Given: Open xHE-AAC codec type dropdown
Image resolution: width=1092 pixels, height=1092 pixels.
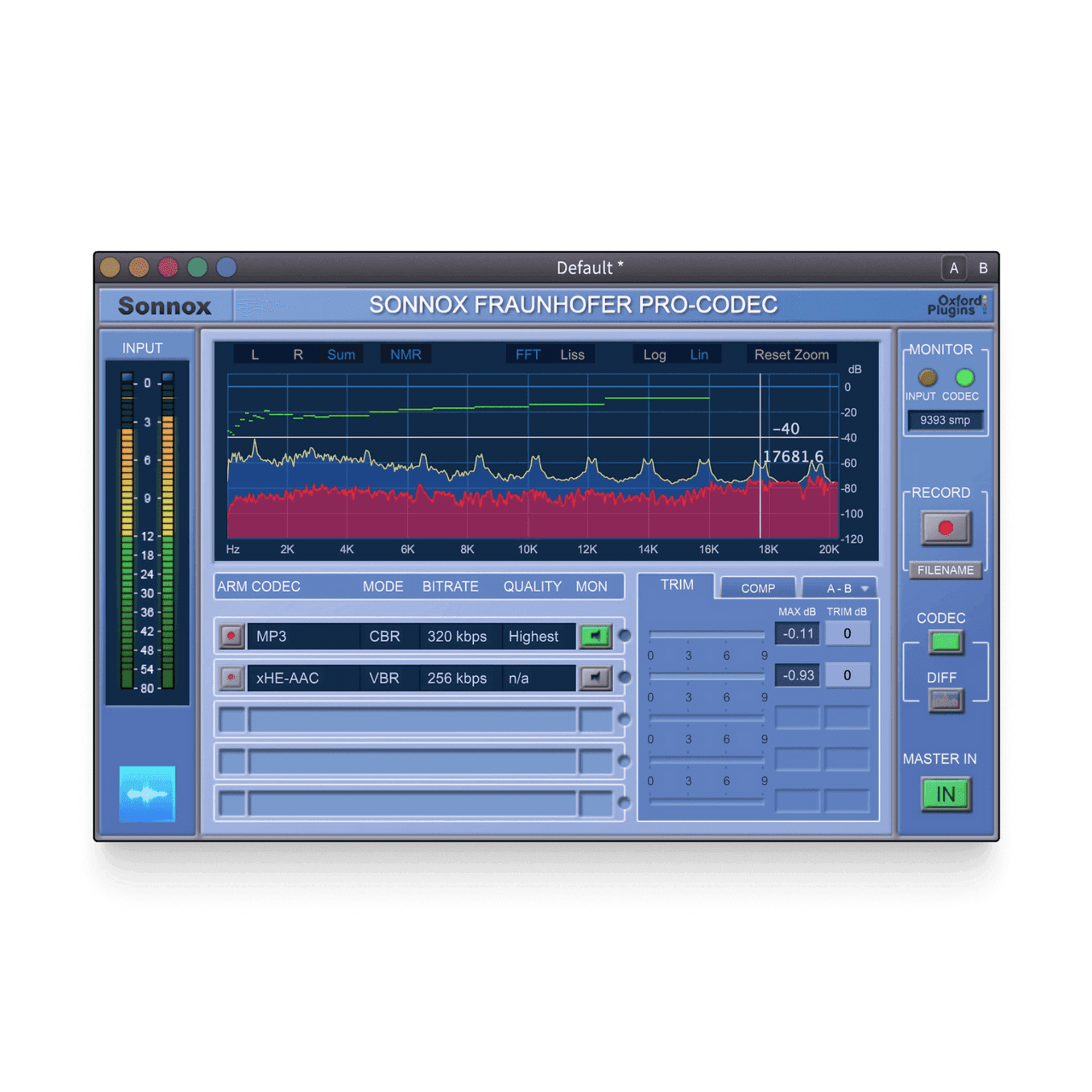Looking at the screenshot, I should pos(303,677).
